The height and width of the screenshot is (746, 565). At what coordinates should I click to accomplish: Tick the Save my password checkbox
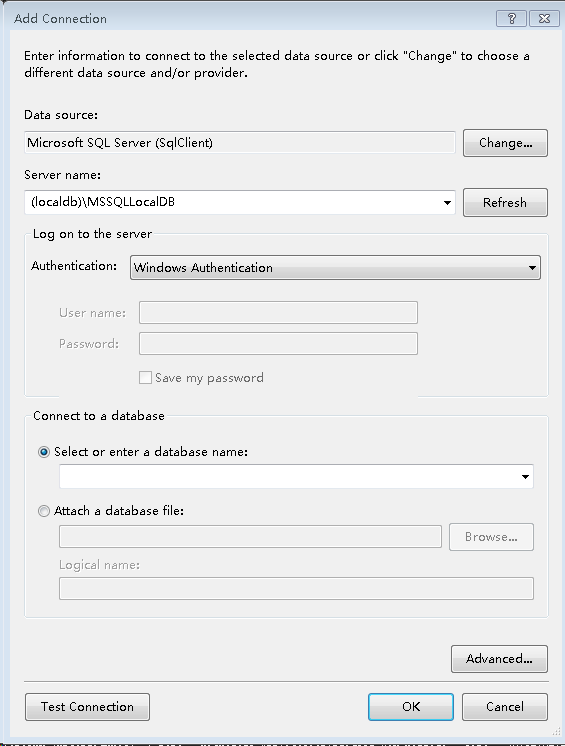[145, 378]
